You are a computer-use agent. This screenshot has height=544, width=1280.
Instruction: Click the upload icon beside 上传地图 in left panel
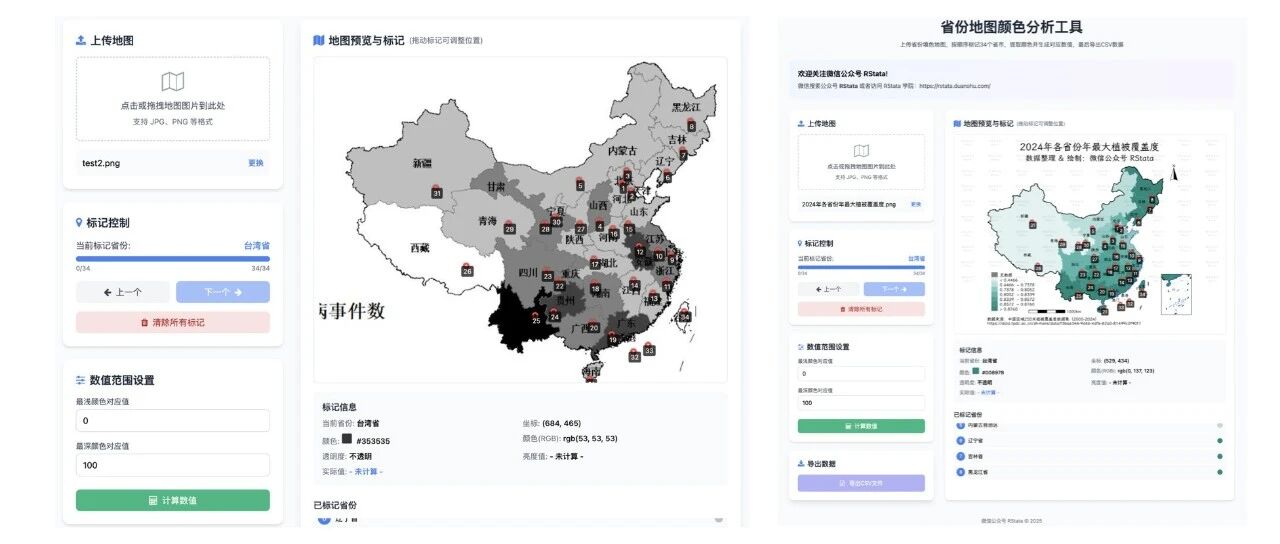point(81,41)
